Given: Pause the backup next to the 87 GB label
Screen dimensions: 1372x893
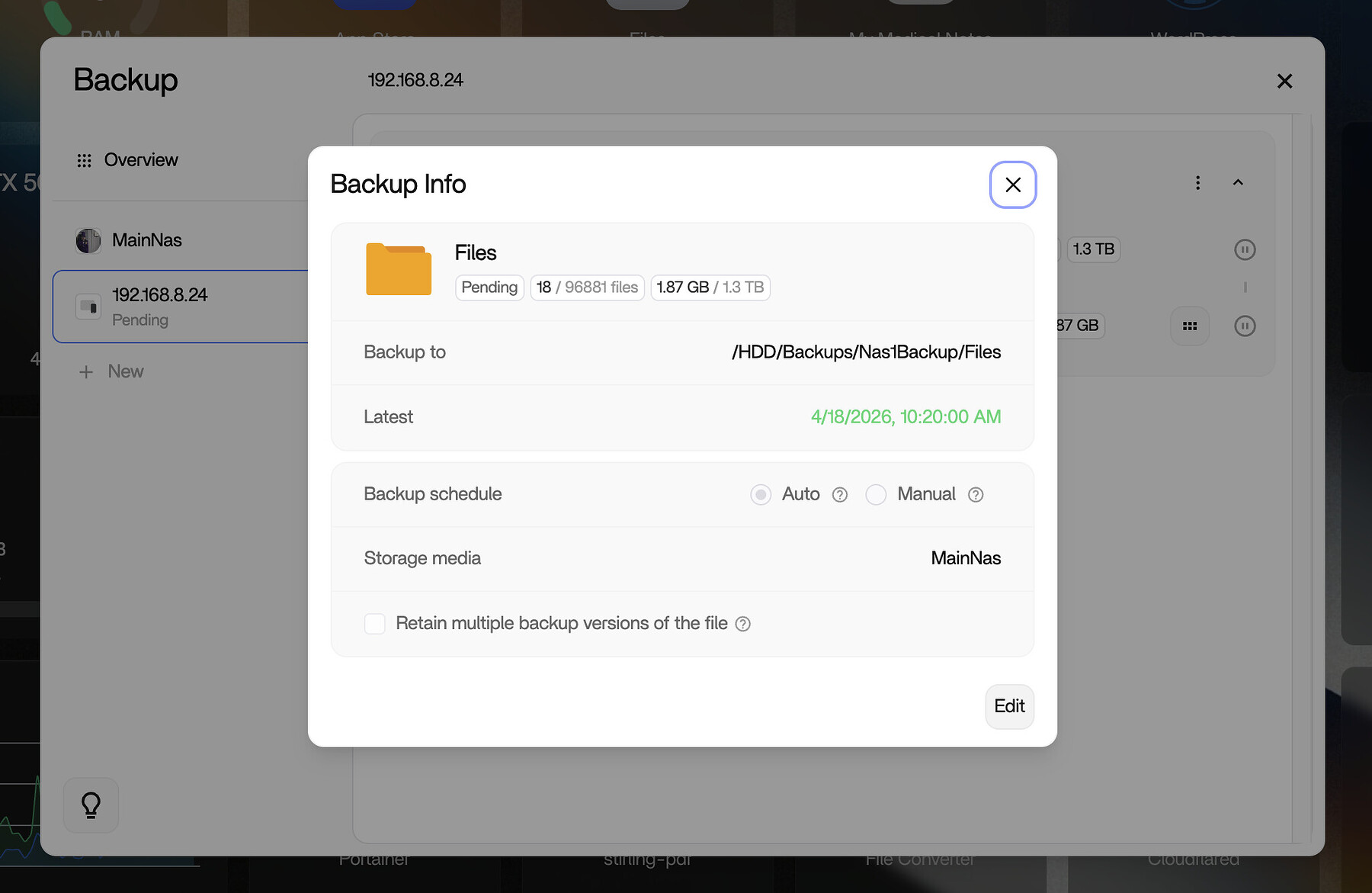Looking at the screenshot, I should 1245,326.
